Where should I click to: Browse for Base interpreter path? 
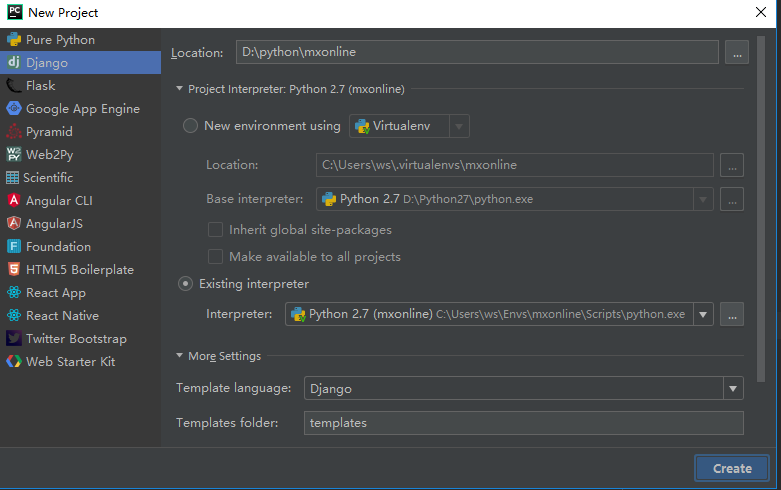coord(732,199)
